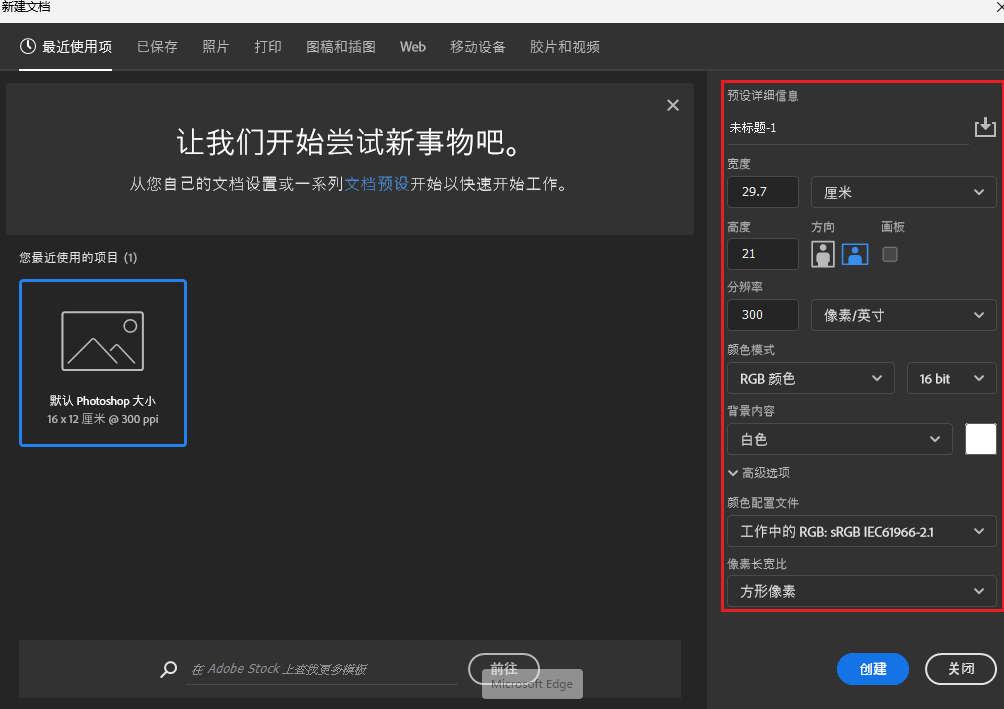Image resolution: width=1004 pixels, height=709 pixels.
Task: Open the resolution unit 像素/英寸 dropdown
Action: [x=903, y=315]
